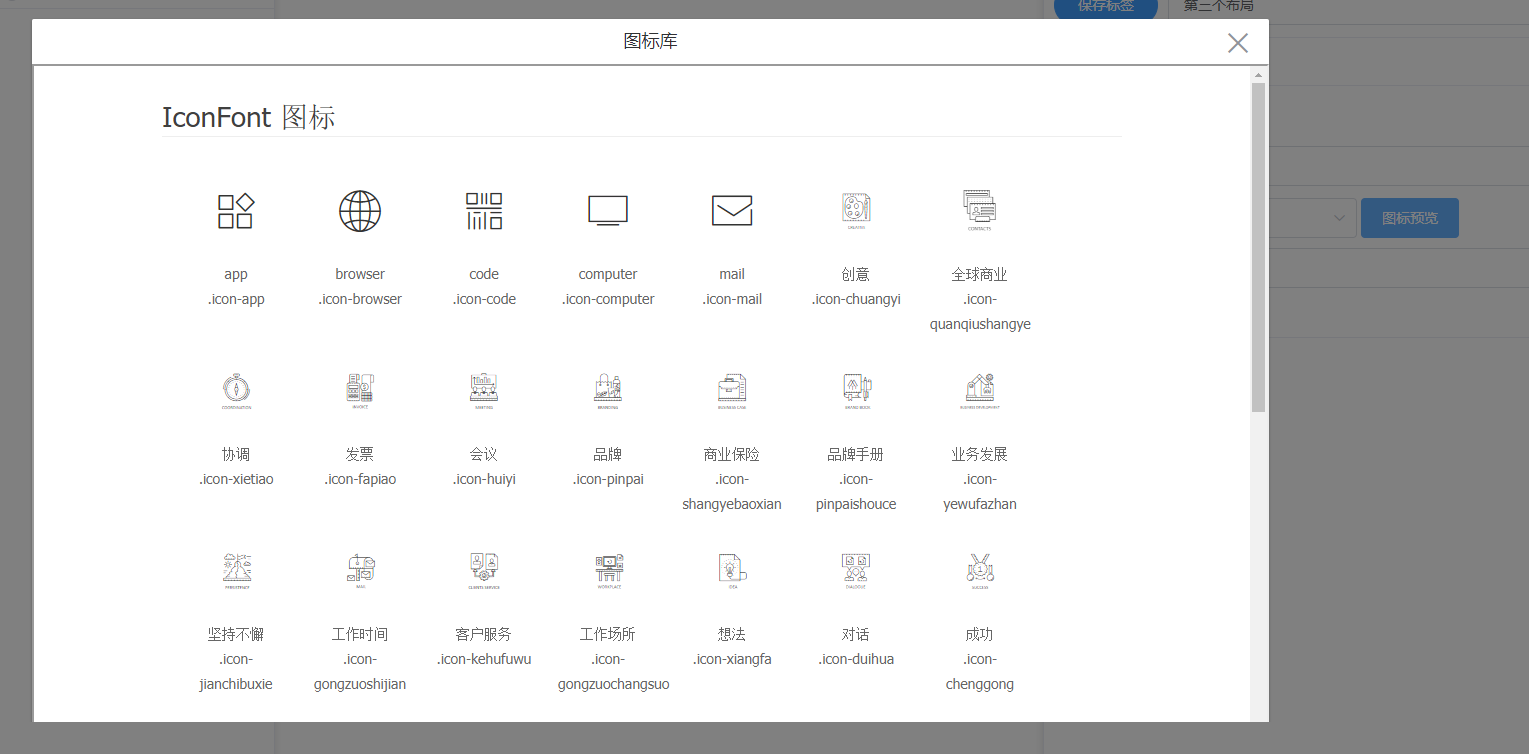Choose the 全球商业 icon image

coord(980,211)
